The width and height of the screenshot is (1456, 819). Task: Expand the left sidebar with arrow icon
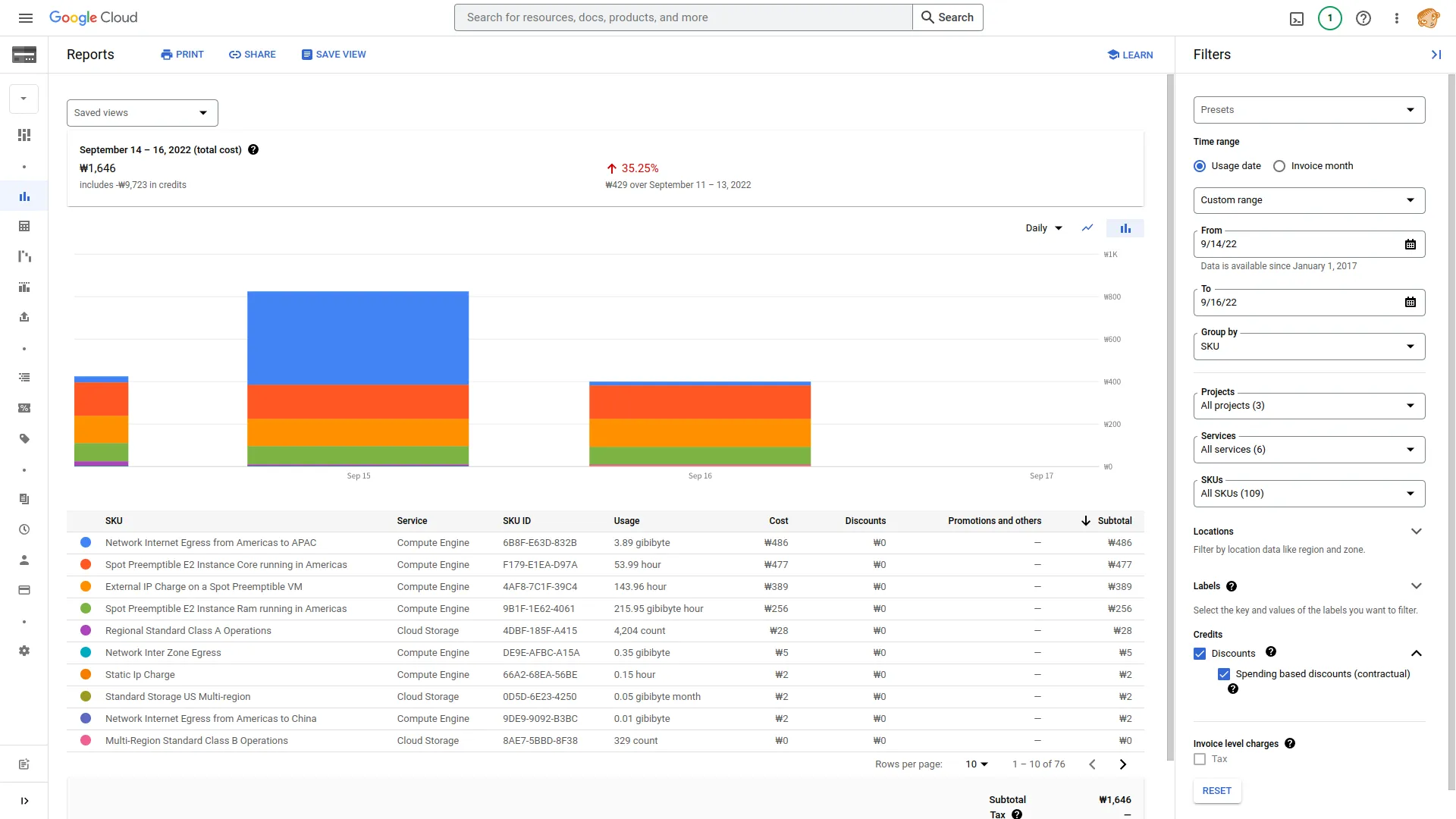[24, 801]
